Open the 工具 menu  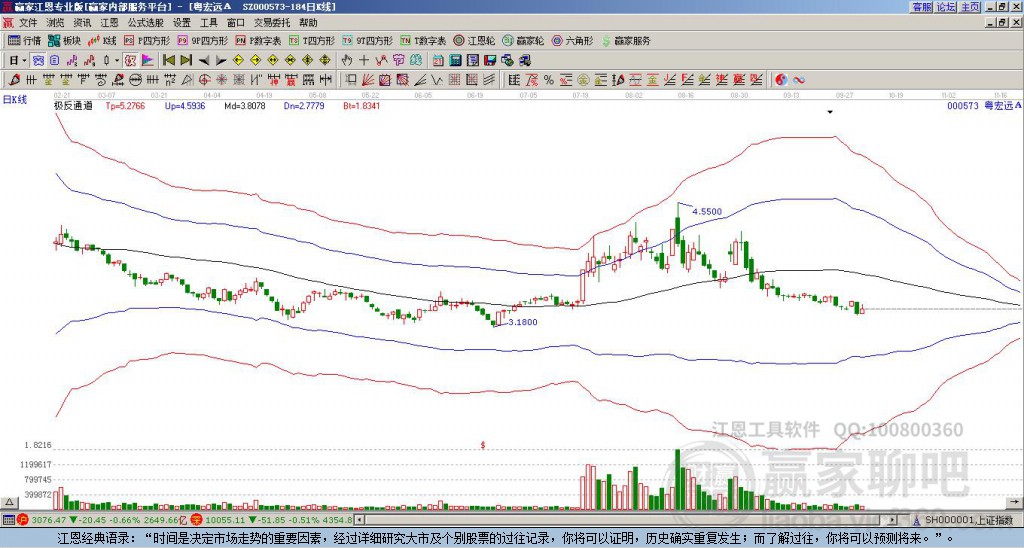coord(208,23)
